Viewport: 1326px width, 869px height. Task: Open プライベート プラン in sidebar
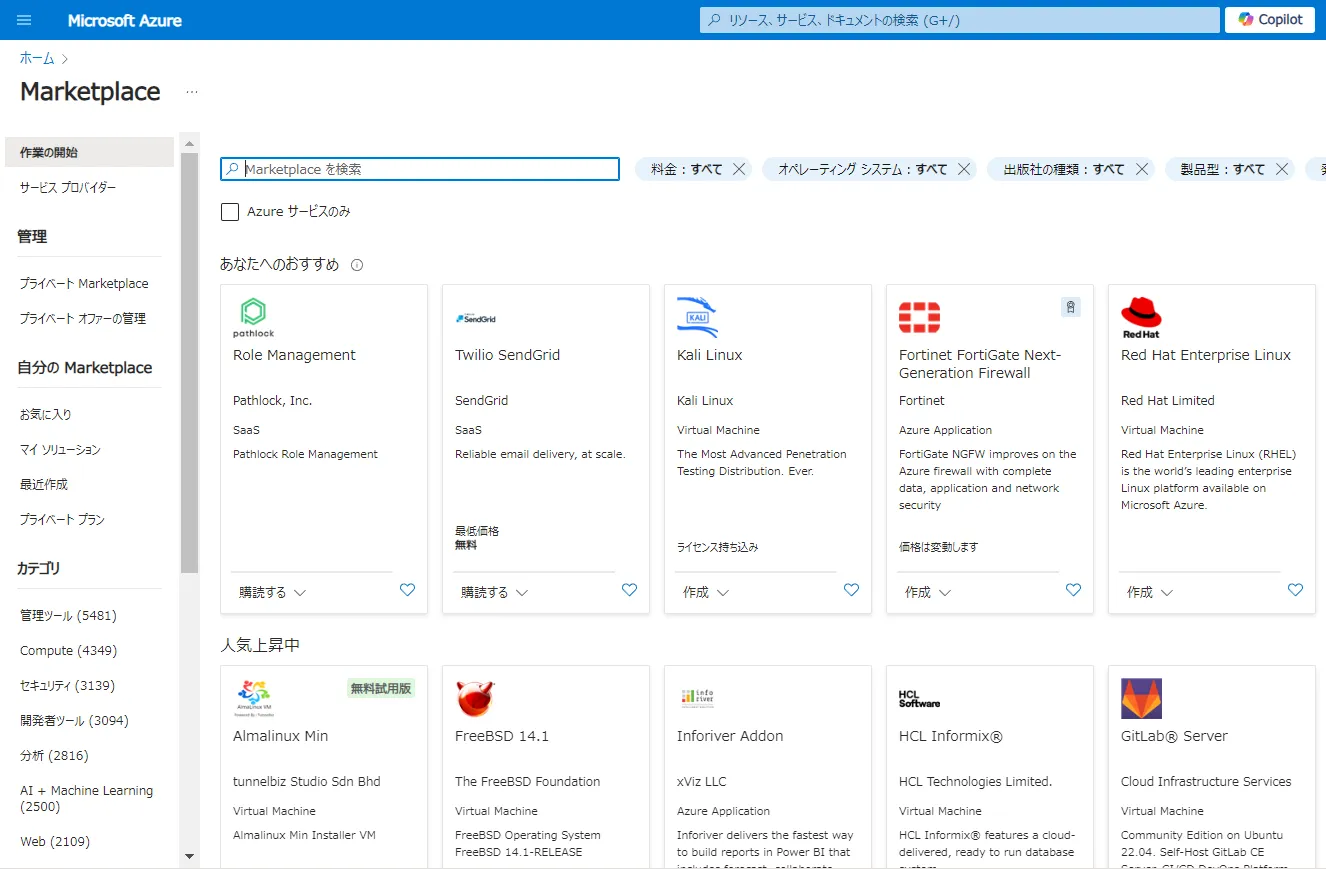62,519
